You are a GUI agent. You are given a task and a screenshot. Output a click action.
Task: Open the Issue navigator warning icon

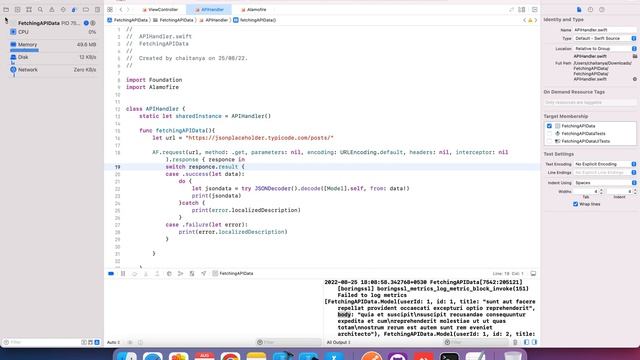coord(52,9)
